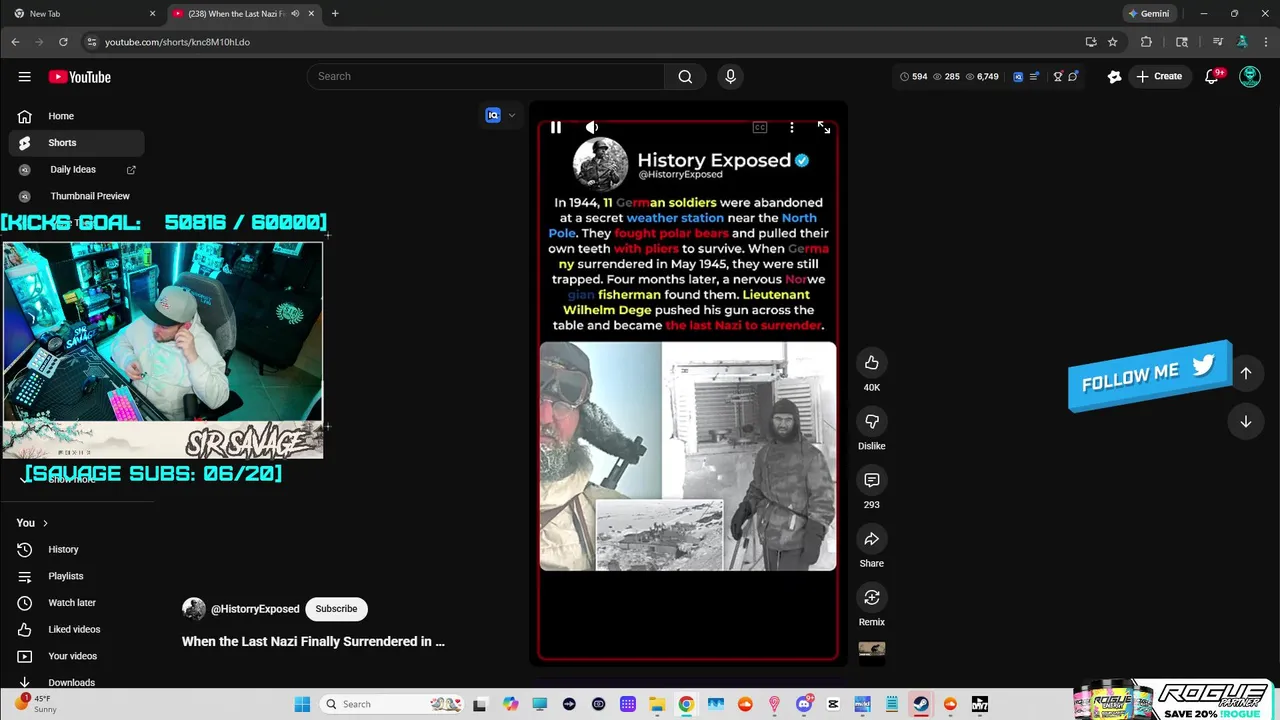Share this Short
Screen dimensions: 1280x720
(x=872, y=539)
